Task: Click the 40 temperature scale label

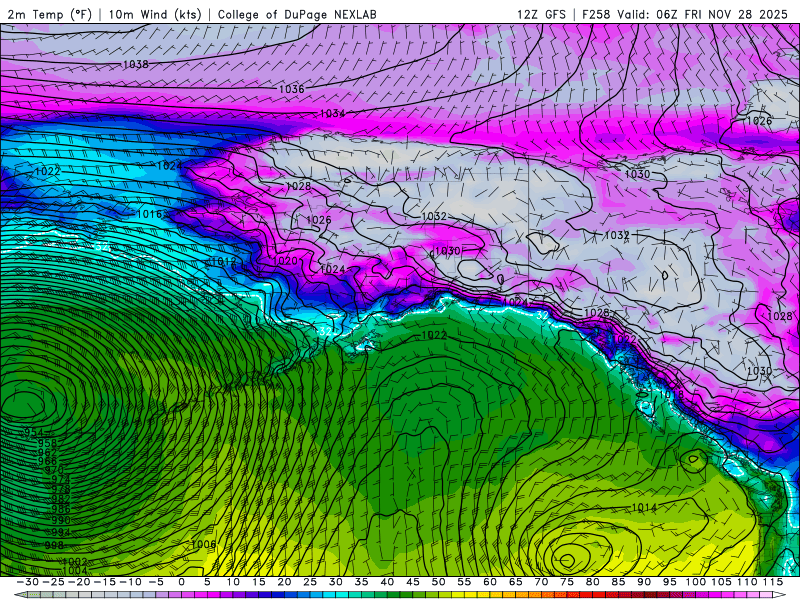Action: click(387, 582)
